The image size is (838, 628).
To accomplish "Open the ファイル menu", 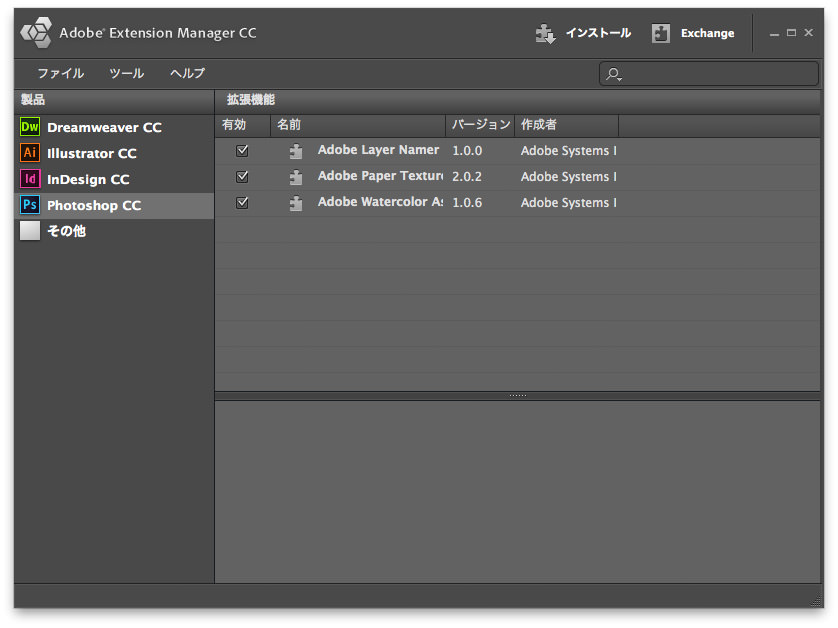I will tap(60, 73).
